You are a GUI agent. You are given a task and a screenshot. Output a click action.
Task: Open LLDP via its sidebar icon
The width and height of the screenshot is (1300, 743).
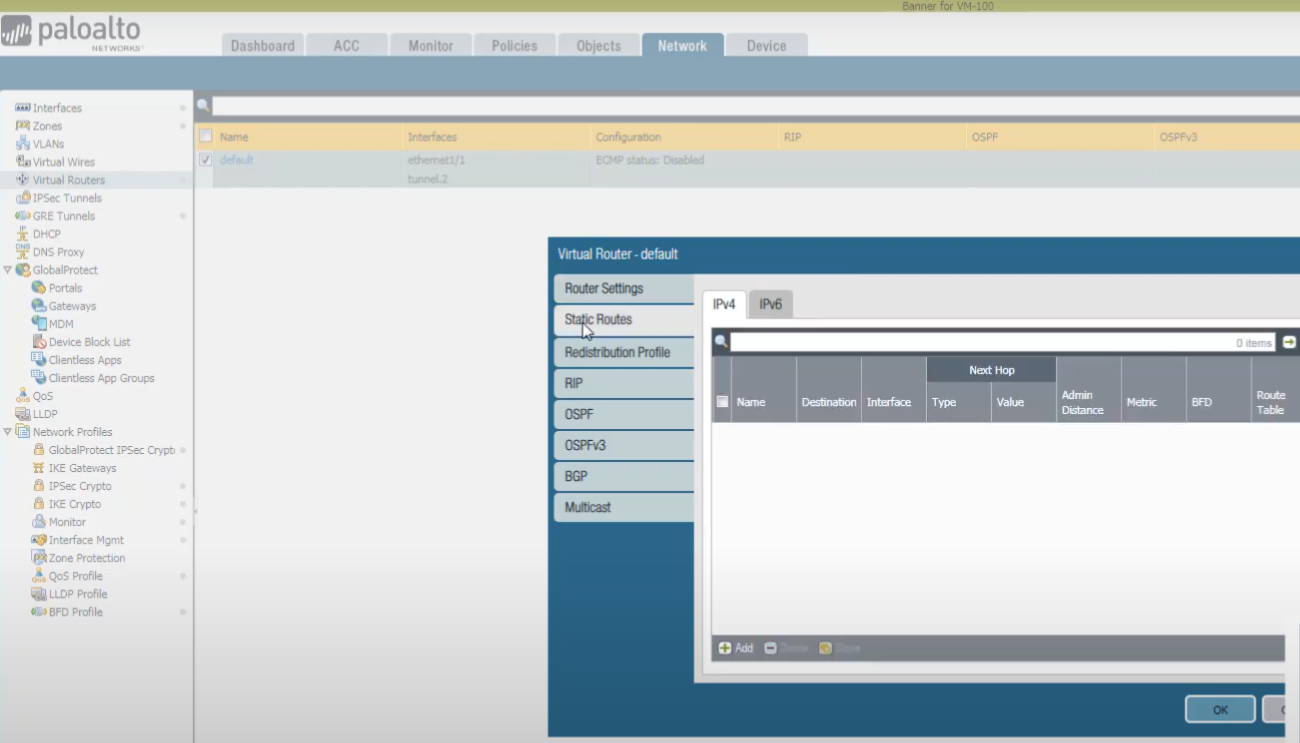(x=23, y=414)
